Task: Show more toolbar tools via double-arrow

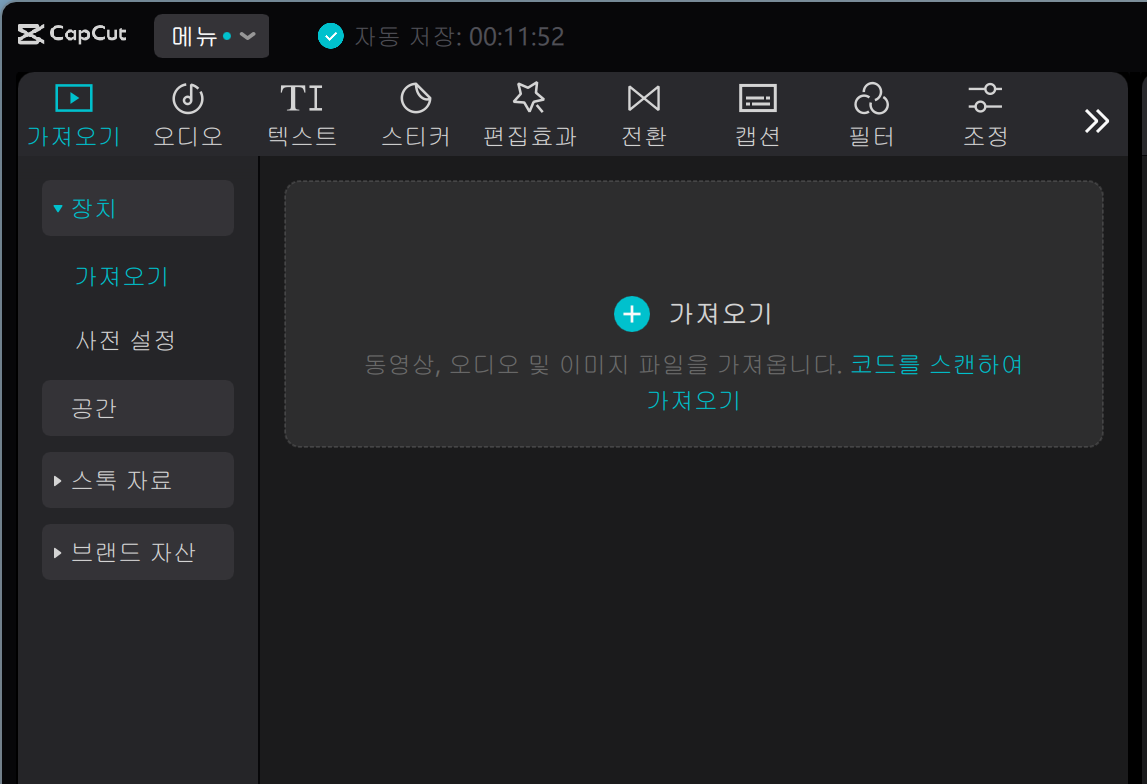Action: pyautogui.click(x=1097, y=119)
